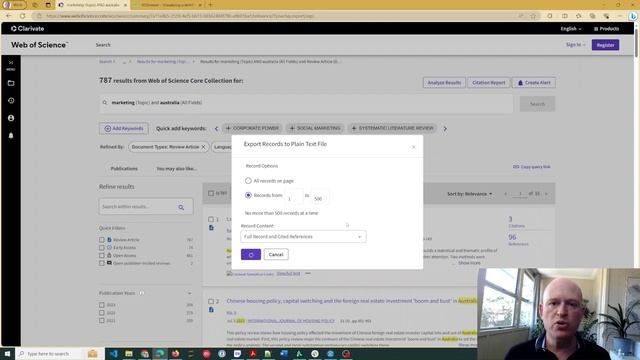The image size is (640, 360).
Task: Open the Products menu
Action: (x=607, y=29)
